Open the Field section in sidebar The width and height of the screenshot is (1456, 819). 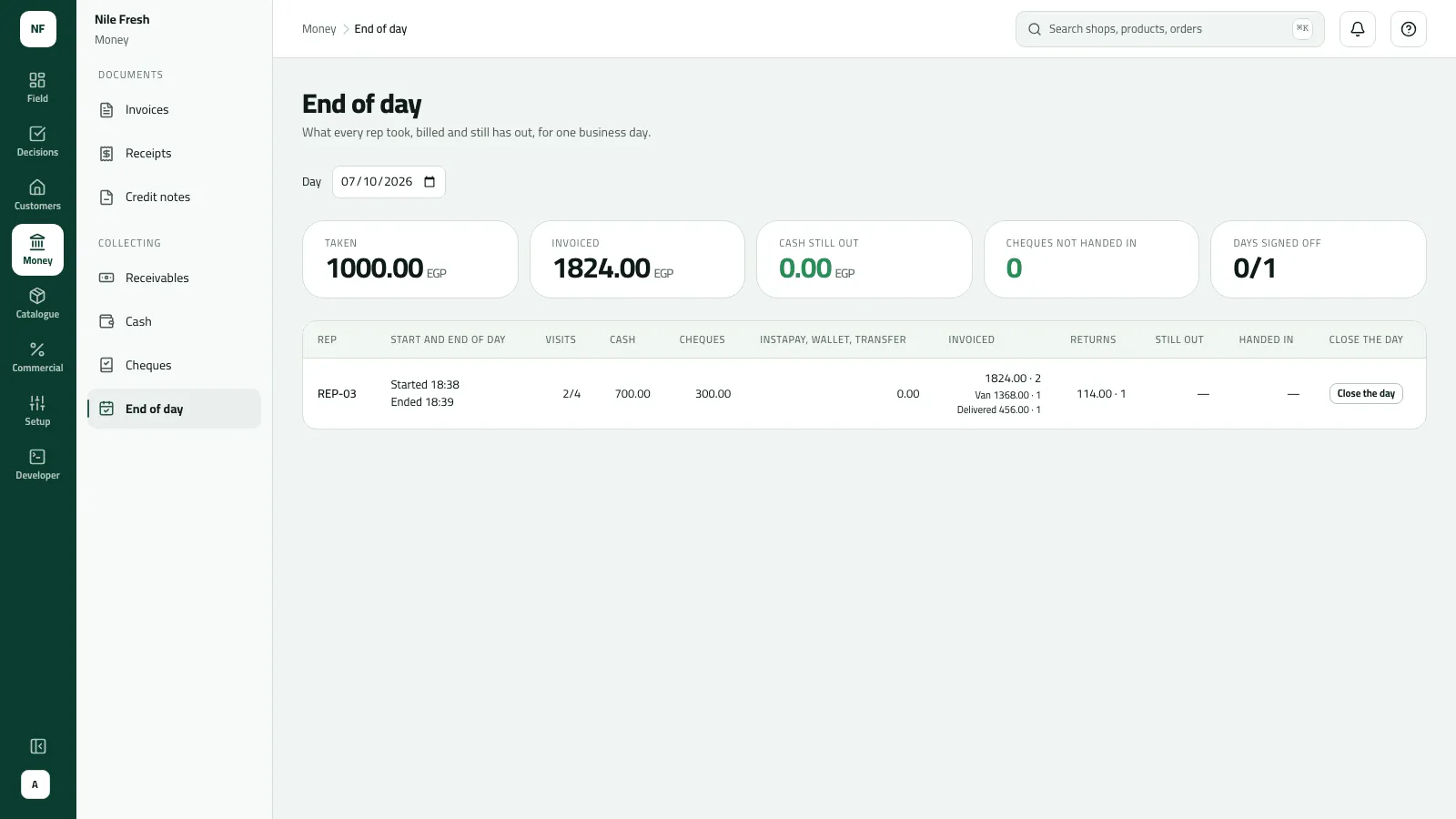[x=37, y=88]
